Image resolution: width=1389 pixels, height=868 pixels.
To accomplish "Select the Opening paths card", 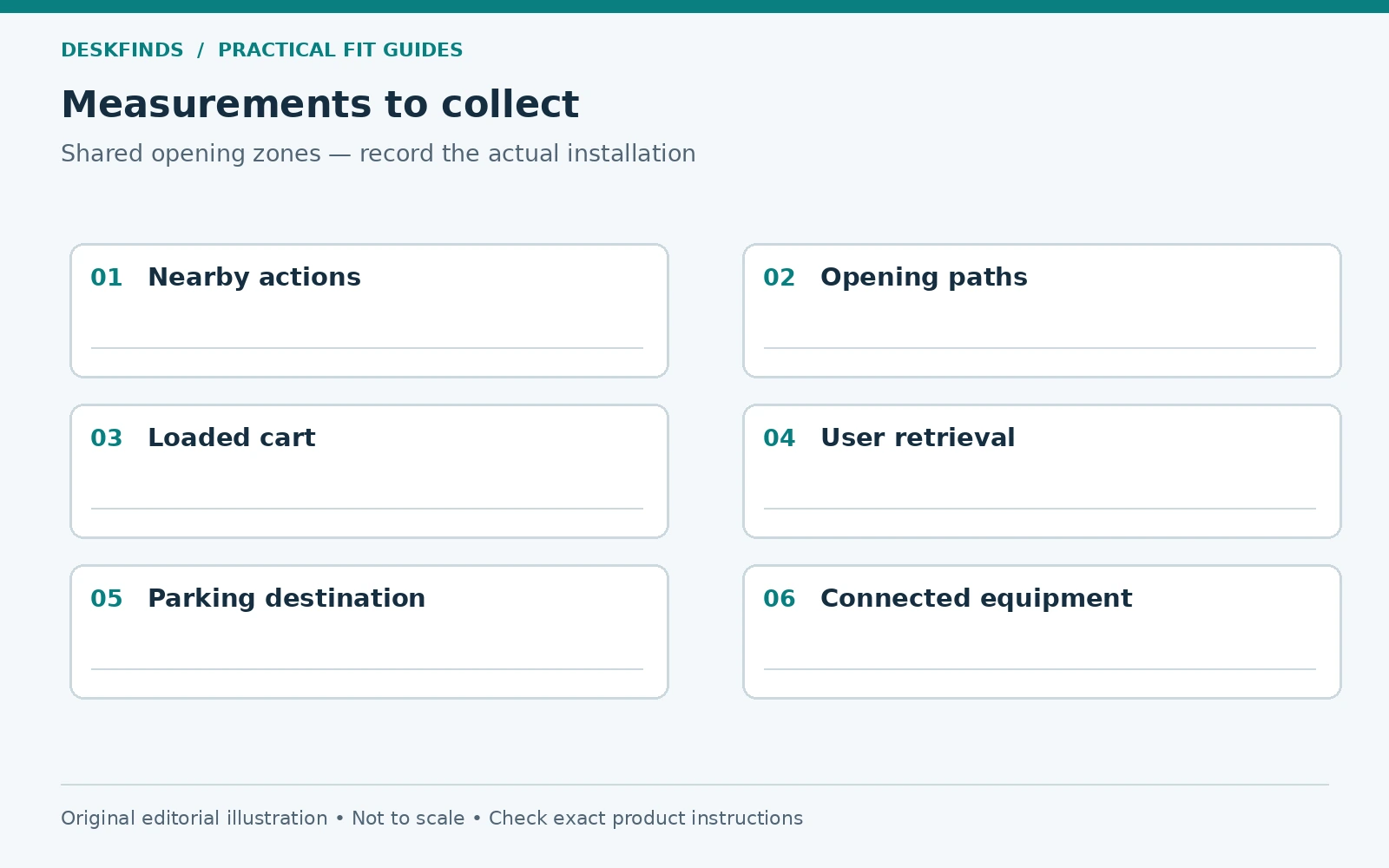I will click(1042, 311).
